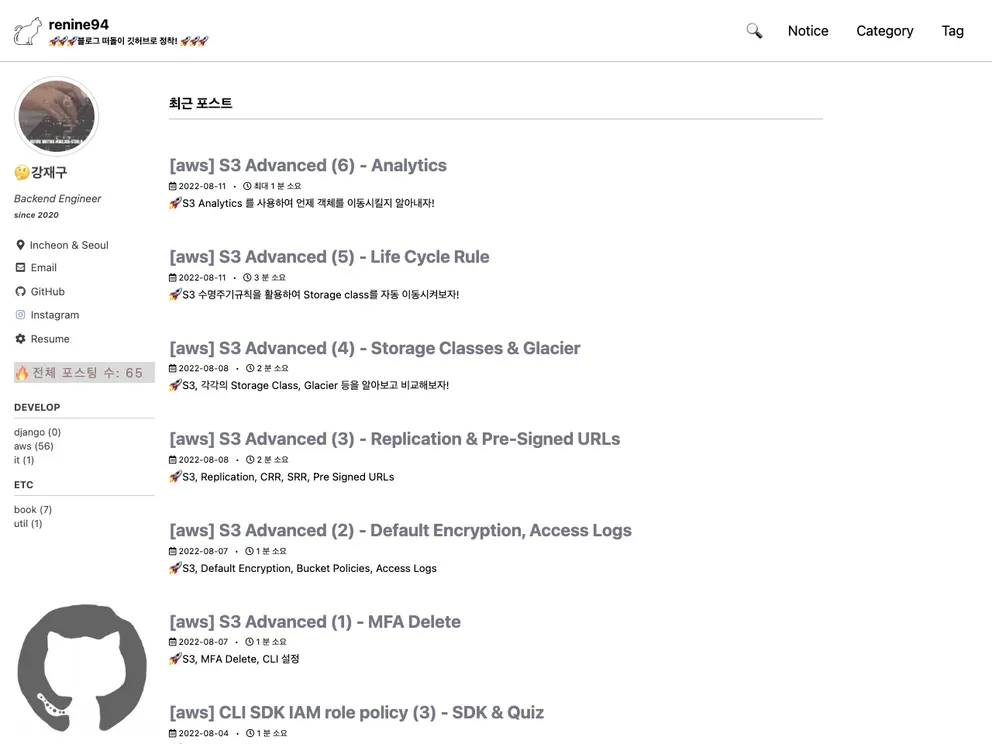Open the aws (56) category
The image size is (992, 744).
[x=34, y=446]
